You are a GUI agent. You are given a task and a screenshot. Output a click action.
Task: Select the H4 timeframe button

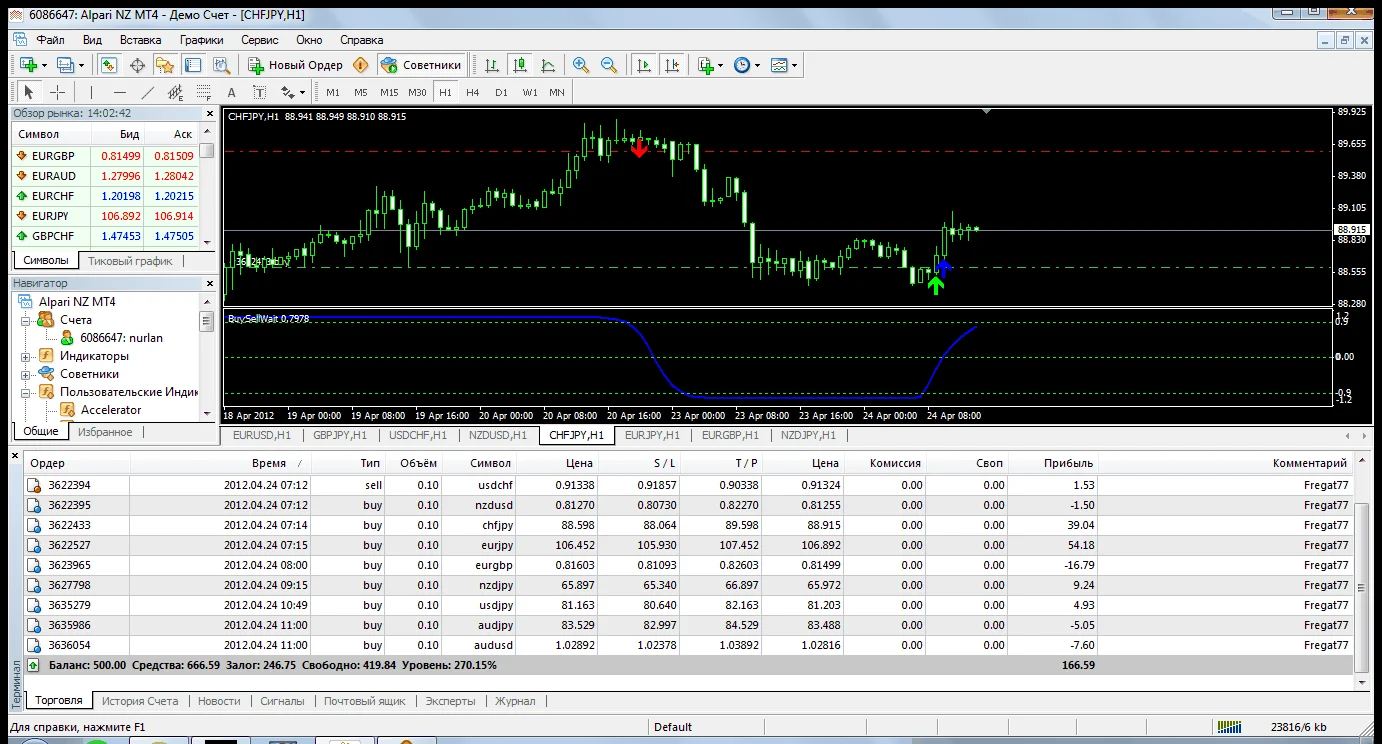(472, 92)
